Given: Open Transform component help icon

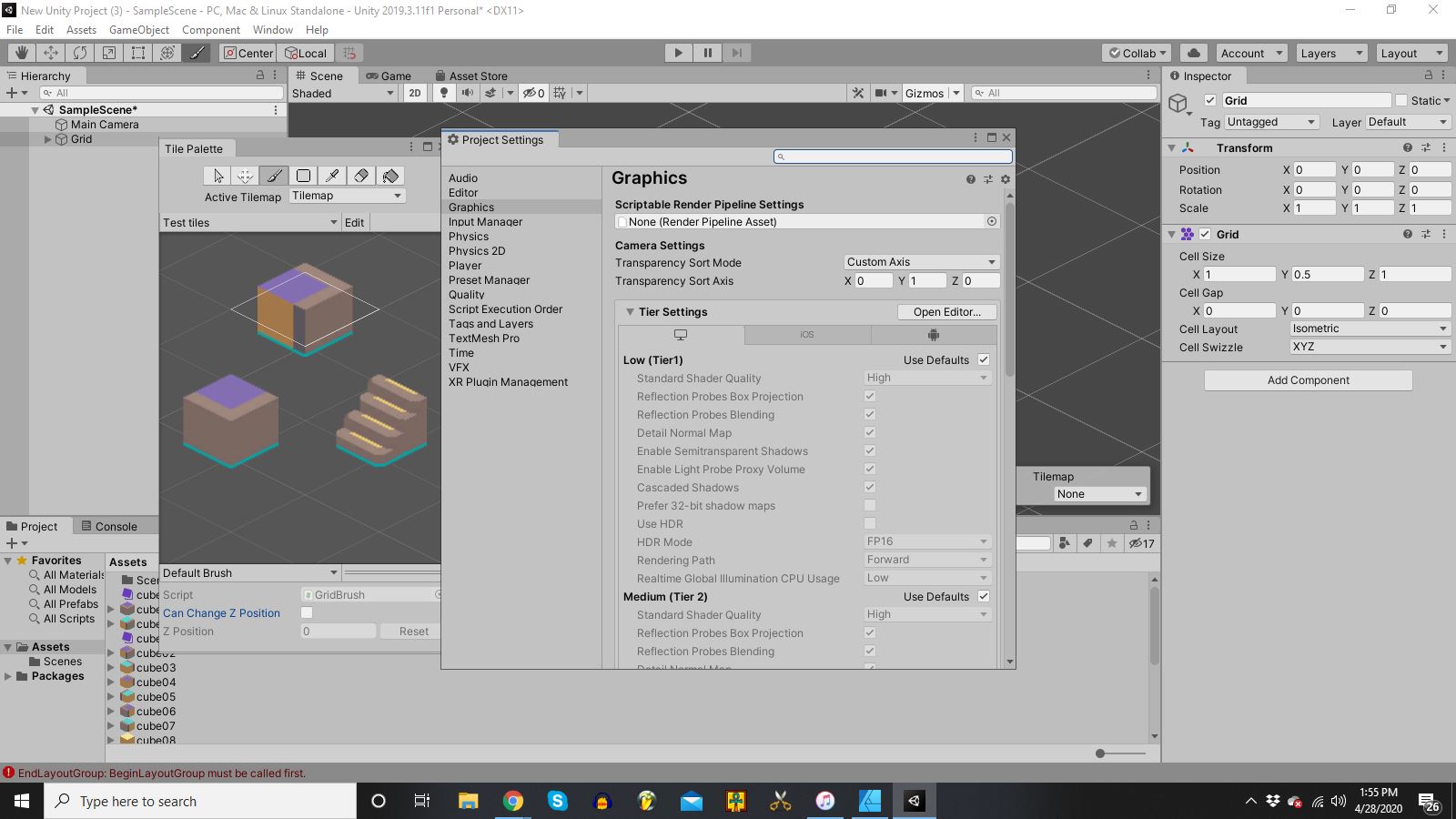Looking at the screenshot, I should [1408, 147].
